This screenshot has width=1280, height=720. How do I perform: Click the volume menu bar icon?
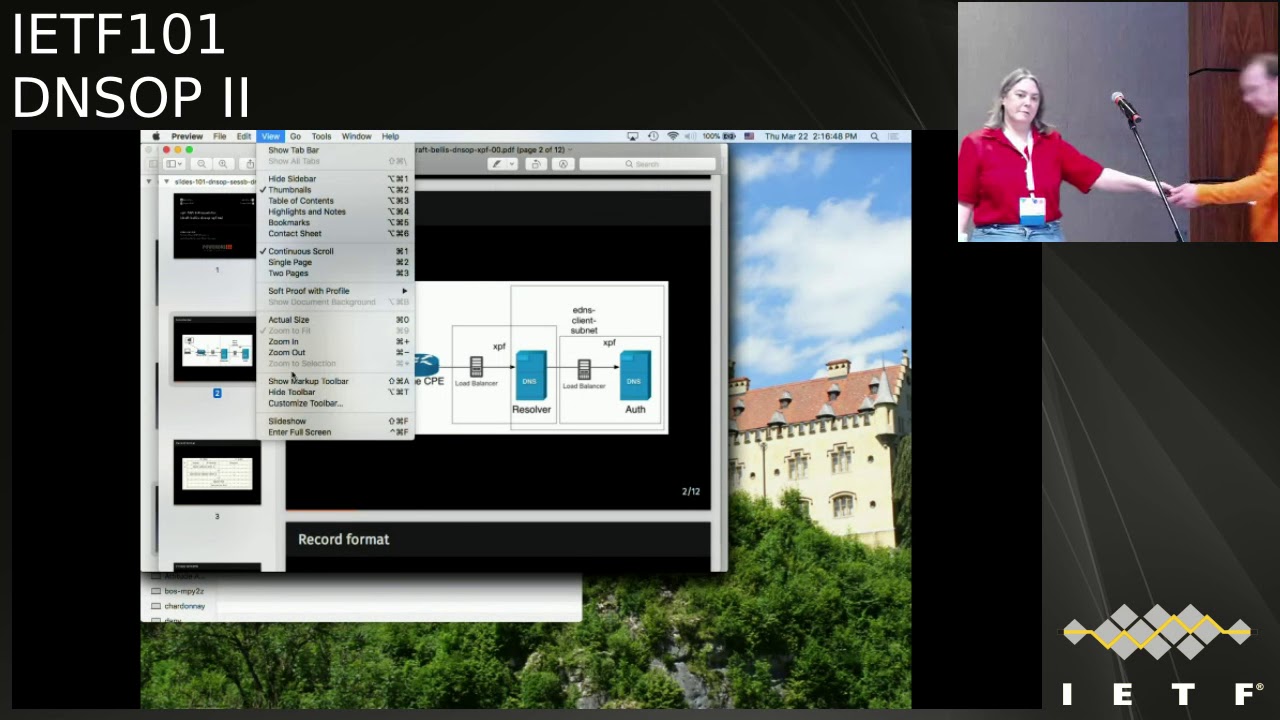click(689, 136)
